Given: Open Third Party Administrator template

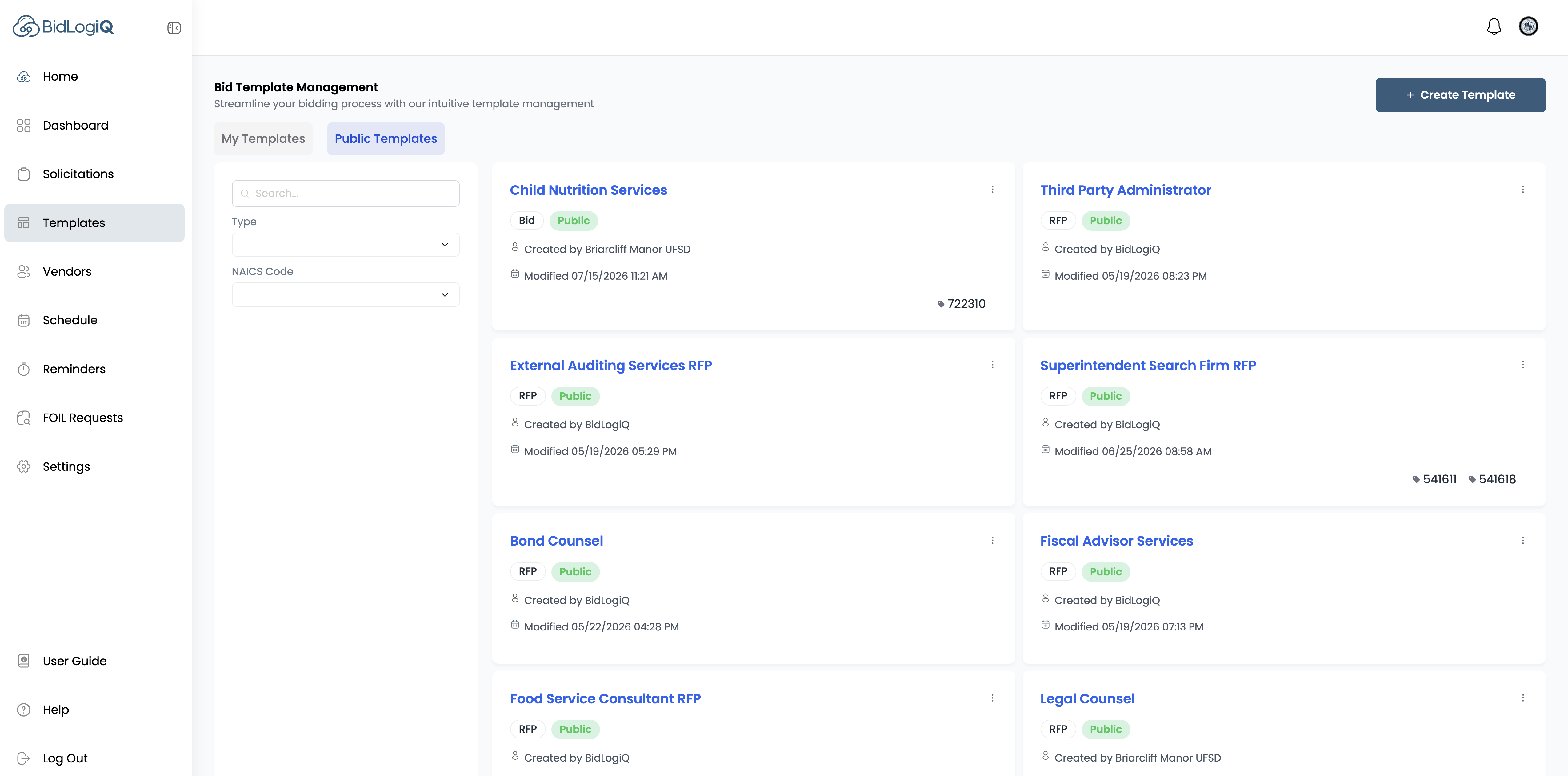Looking at the screenshot, I should [x=1126, y=190].
